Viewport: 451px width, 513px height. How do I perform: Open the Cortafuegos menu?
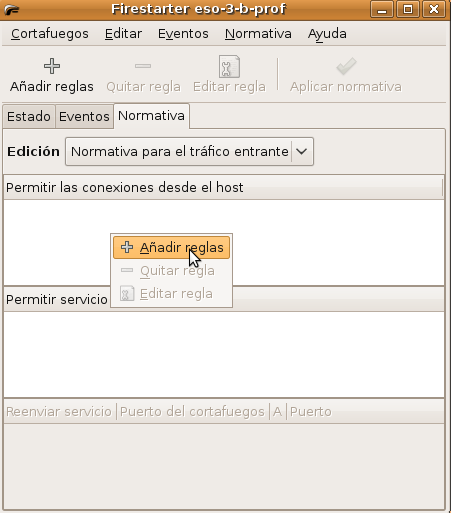click(x=50, y=34)
